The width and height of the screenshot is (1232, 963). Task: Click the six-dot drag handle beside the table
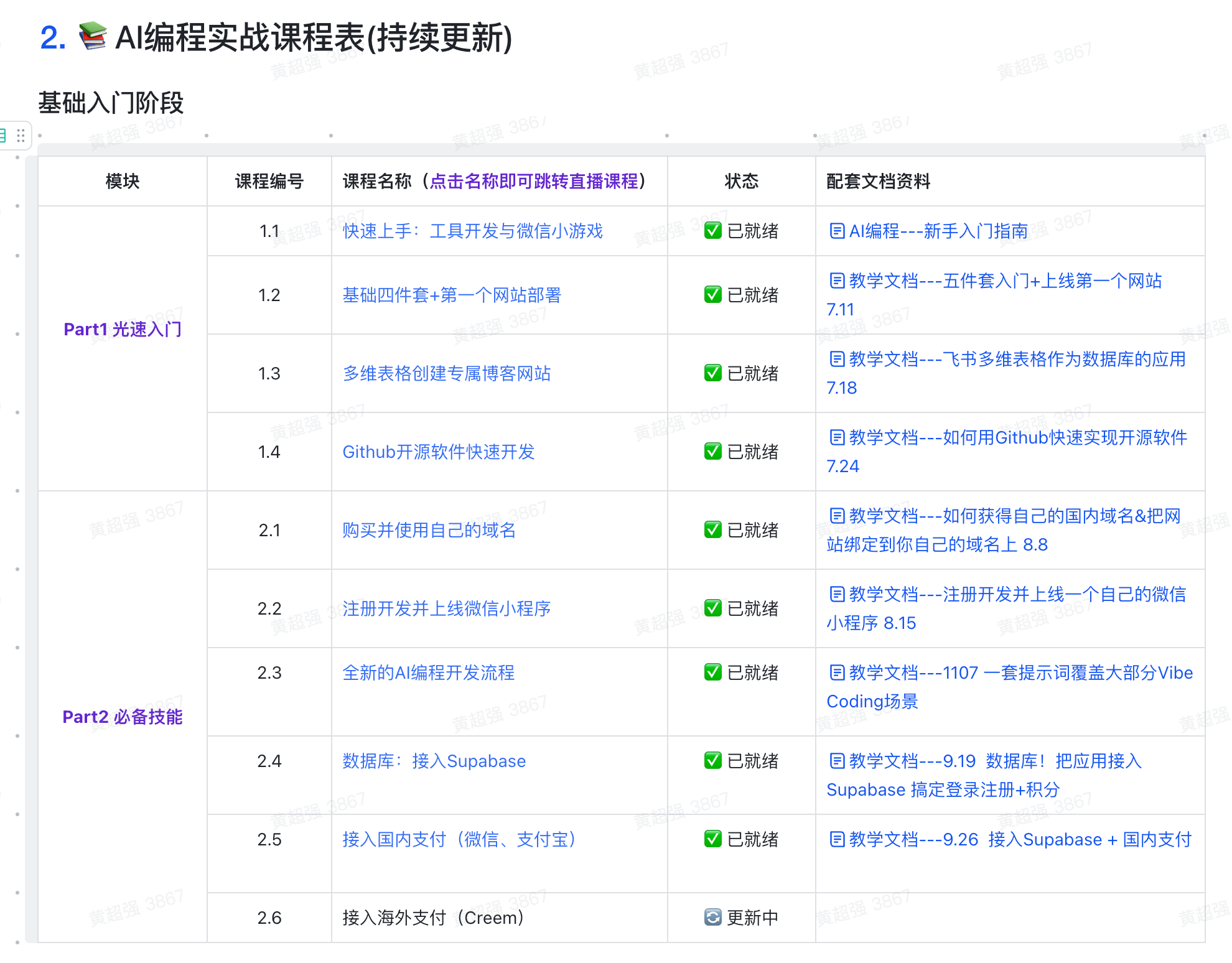[x=21, y=135]
